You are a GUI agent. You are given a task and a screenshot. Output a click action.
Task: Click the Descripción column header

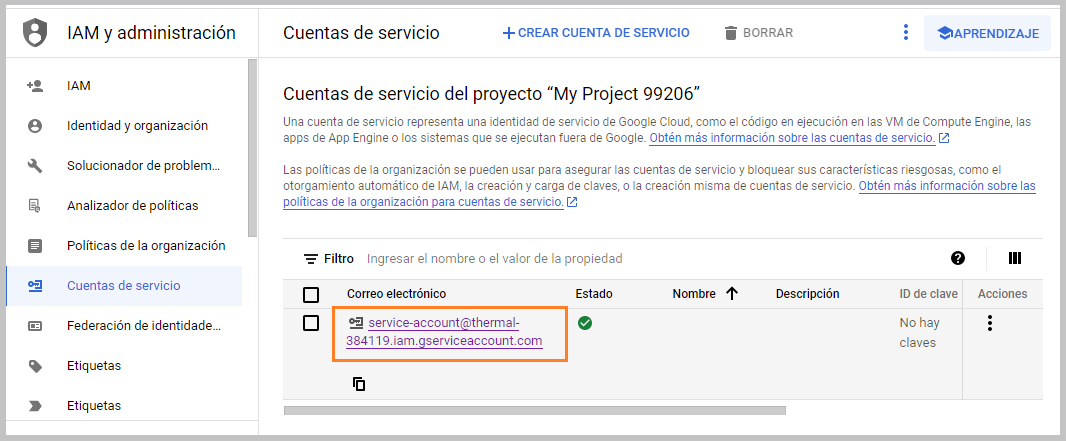pyautogui.click(x=808, y=294)
